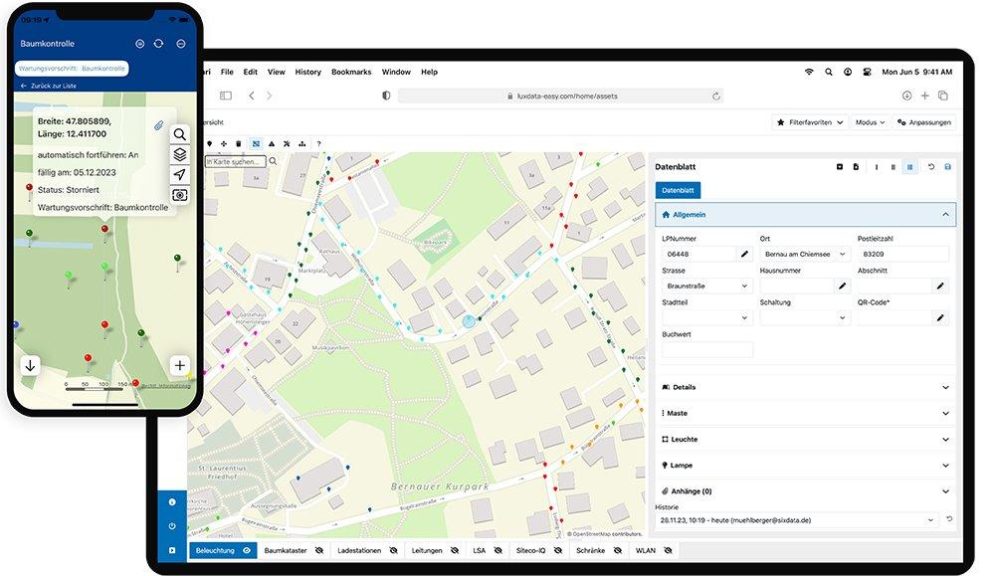
Task: Click the Postleitzahl input field
Action: 902,254
